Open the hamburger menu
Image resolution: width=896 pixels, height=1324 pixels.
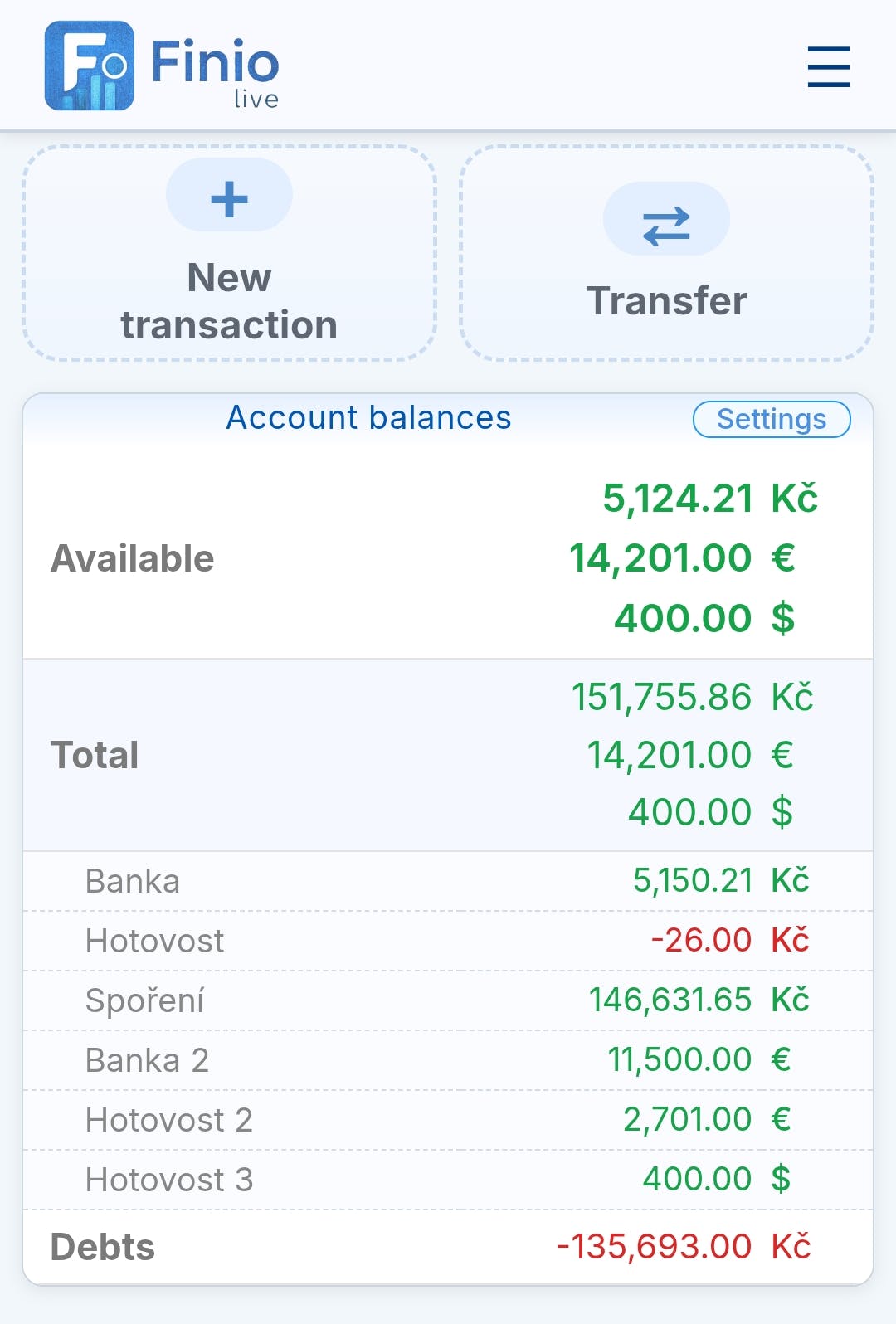click(x=829, y=66)
